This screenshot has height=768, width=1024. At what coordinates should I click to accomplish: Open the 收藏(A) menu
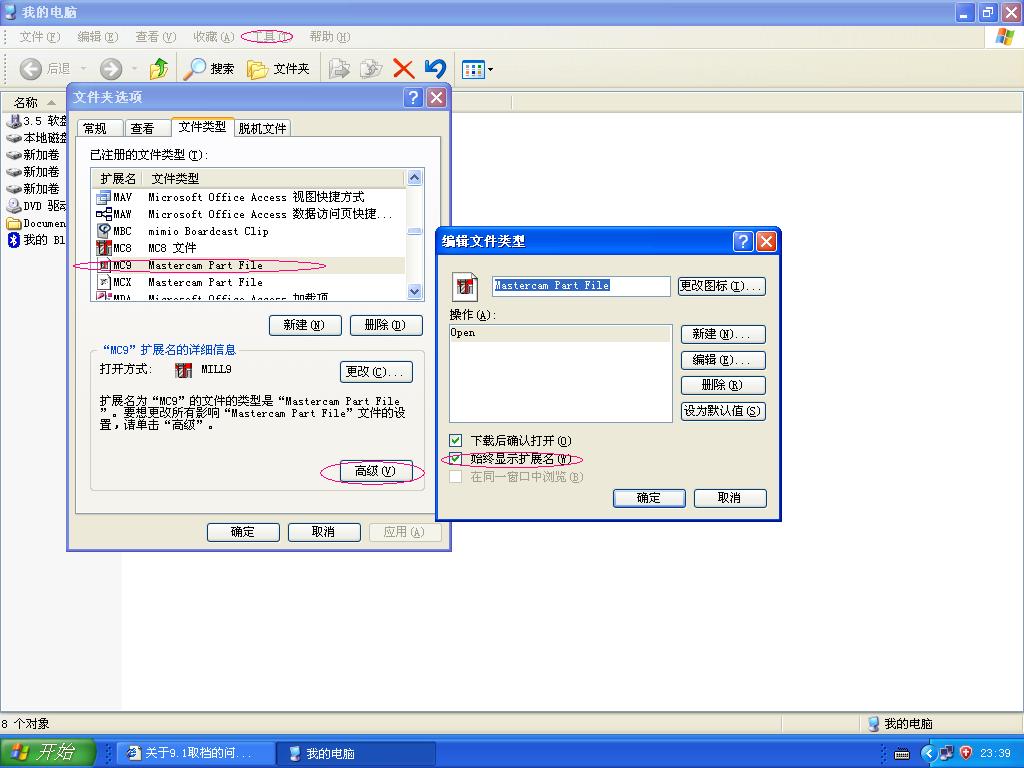[214, 37]
